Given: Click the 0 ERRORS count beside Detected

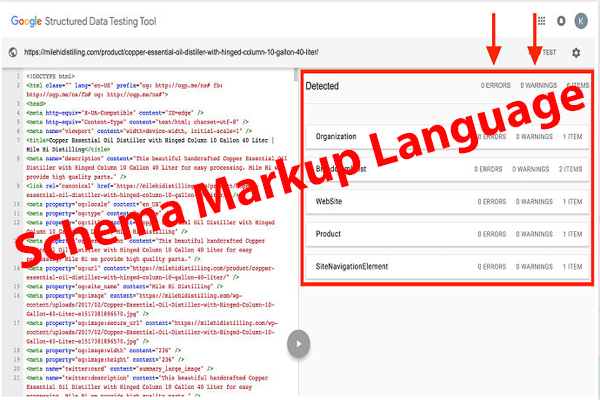Looking at the screenshot, I should click(x=496, y=85).
